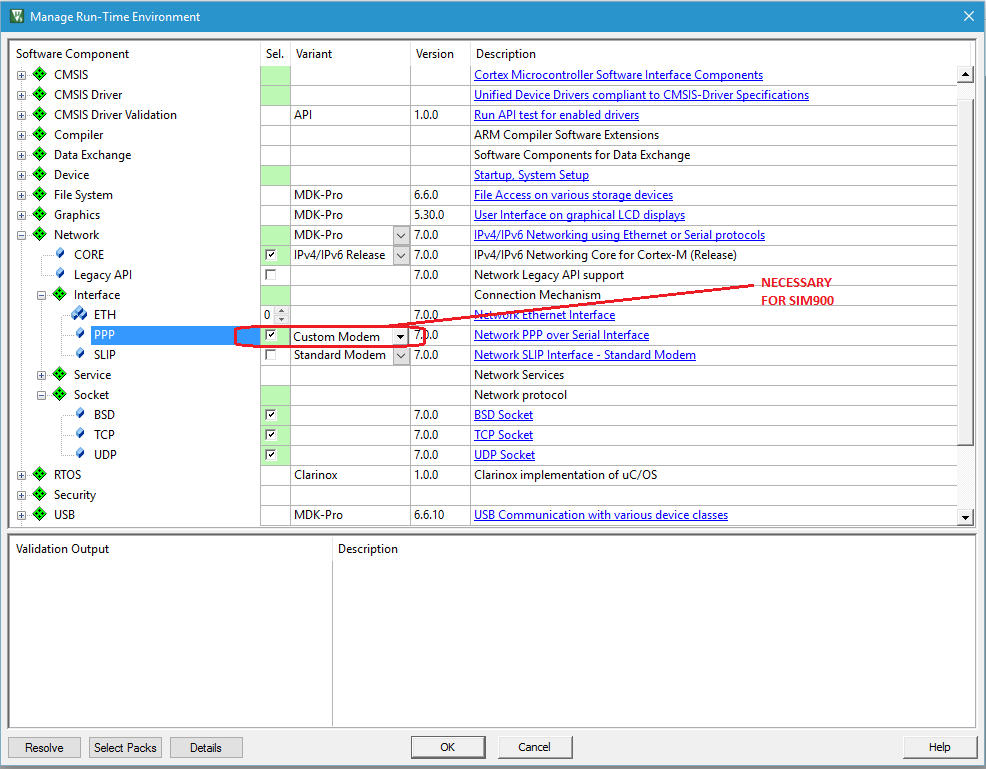Expand the RTOS tree node
This screenshot has height=769, width=986.
tap(22, 475)
